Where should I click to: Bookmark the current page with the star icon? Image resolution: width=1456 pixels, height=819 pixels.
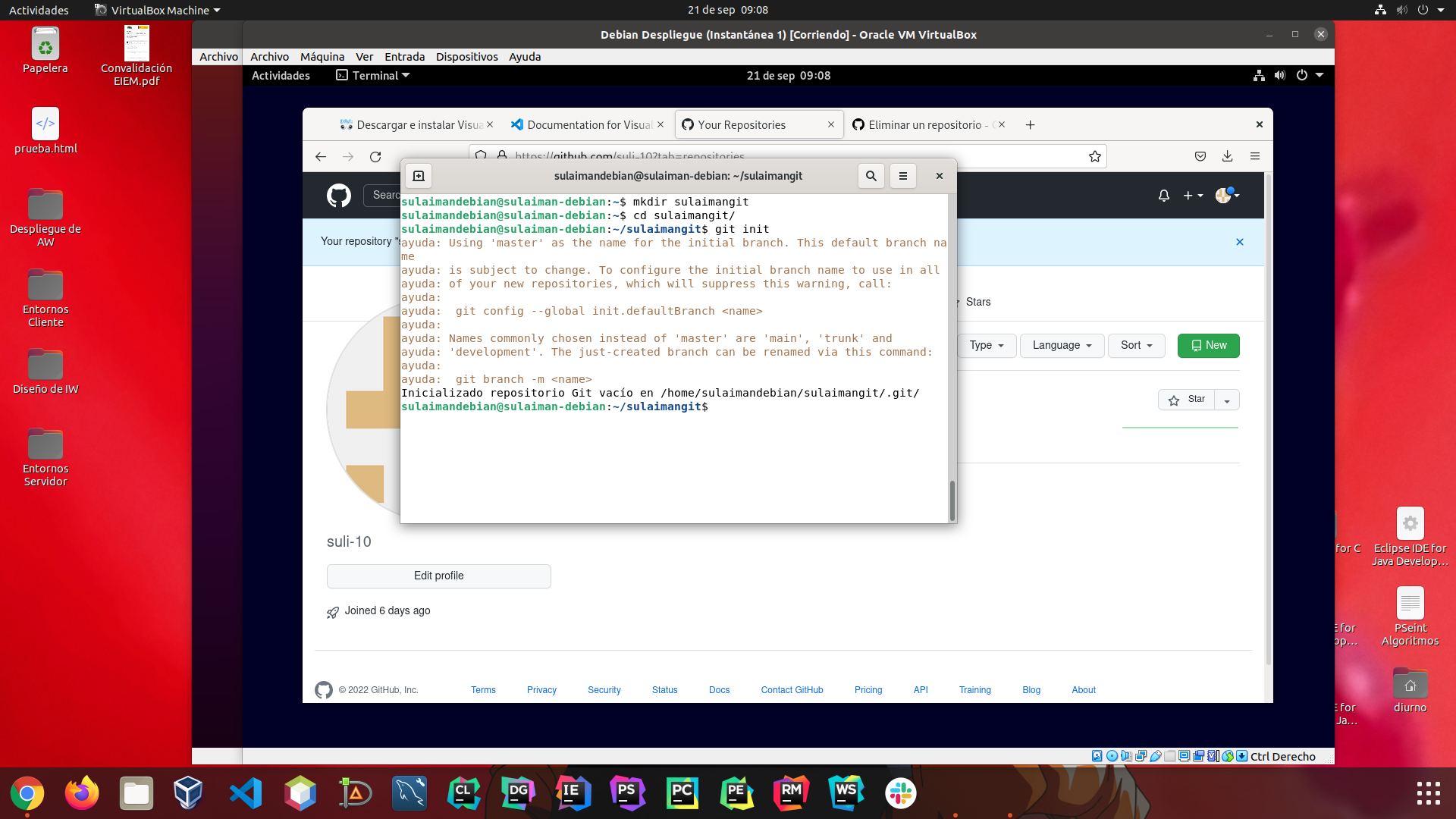[x=1094, y=156]
